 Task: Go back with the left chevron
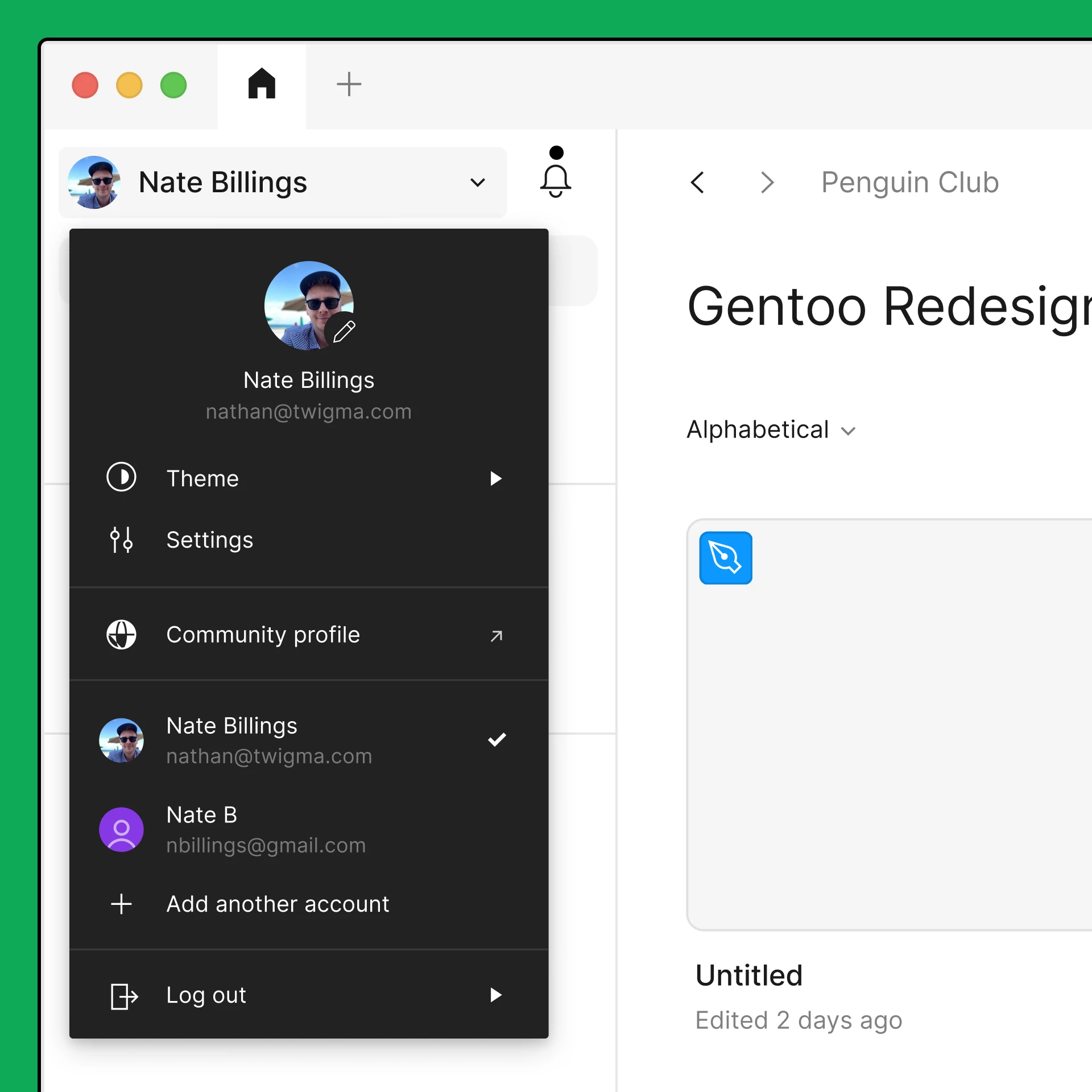(x=697, y=183)
